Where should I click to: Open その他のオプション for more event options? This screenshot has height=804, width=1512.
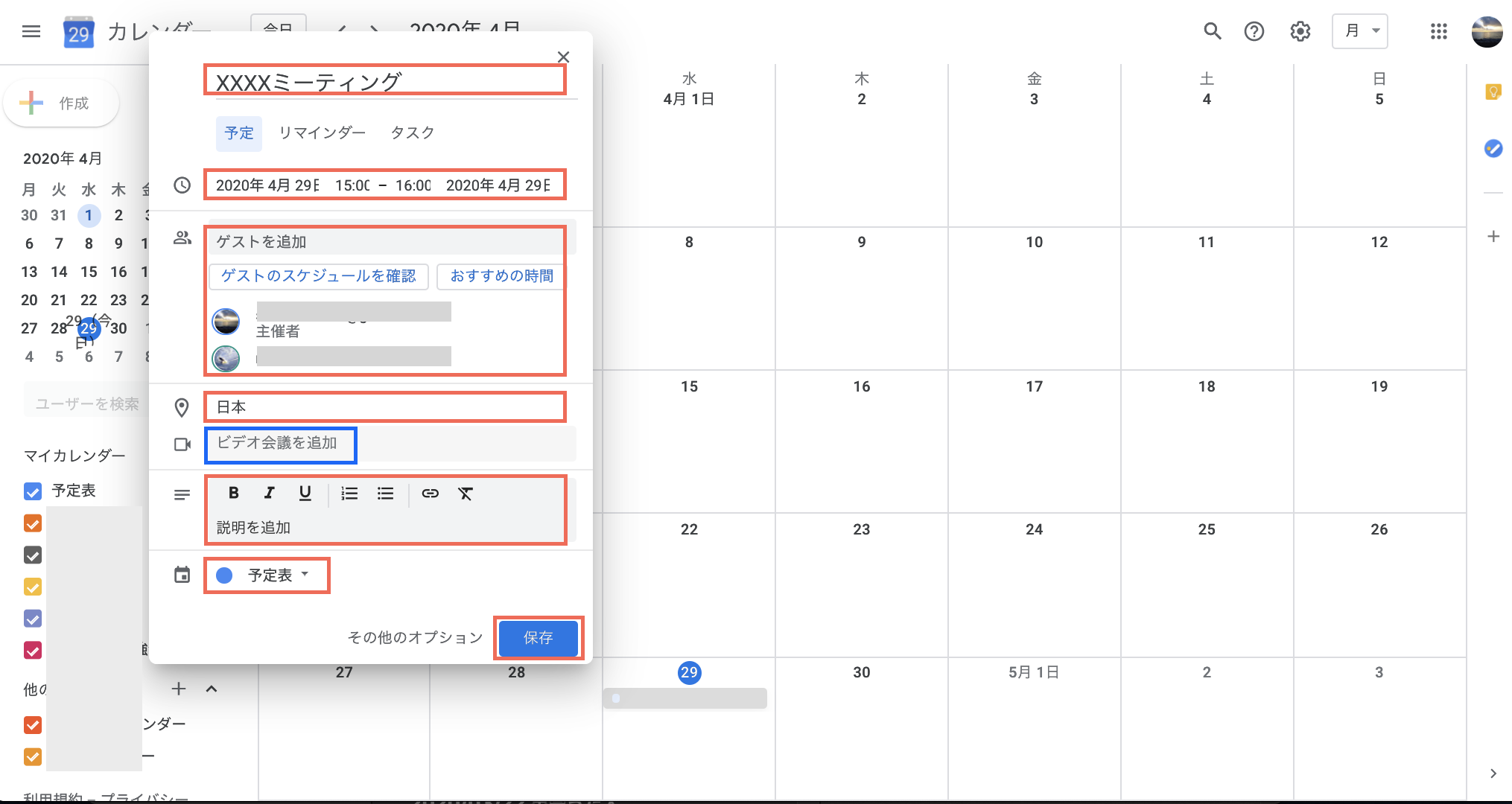click(415, 638)
